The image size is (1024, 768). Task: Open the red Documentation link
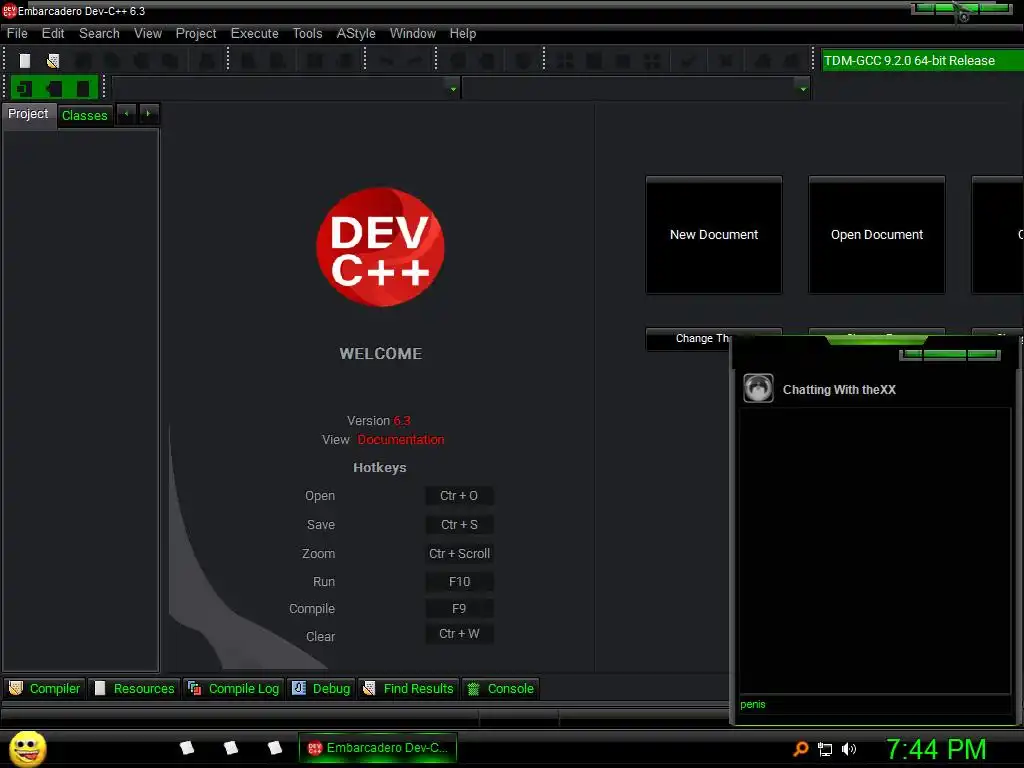coord(401,440)
